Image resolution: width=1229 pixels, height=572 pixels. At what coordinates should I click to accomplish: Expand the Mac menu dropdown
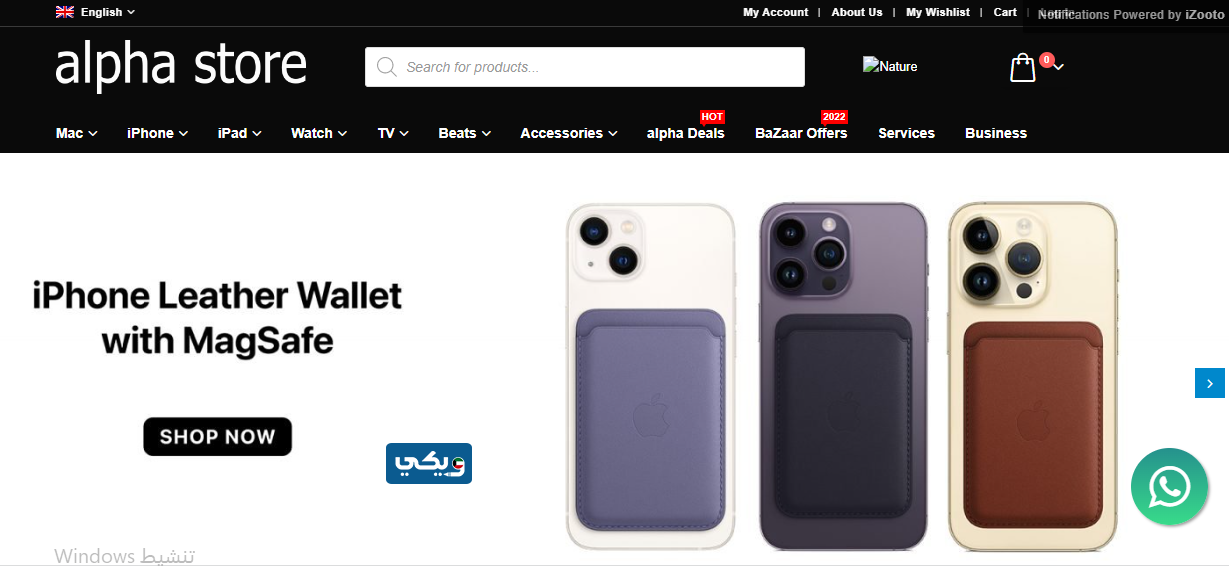point(77,133)
